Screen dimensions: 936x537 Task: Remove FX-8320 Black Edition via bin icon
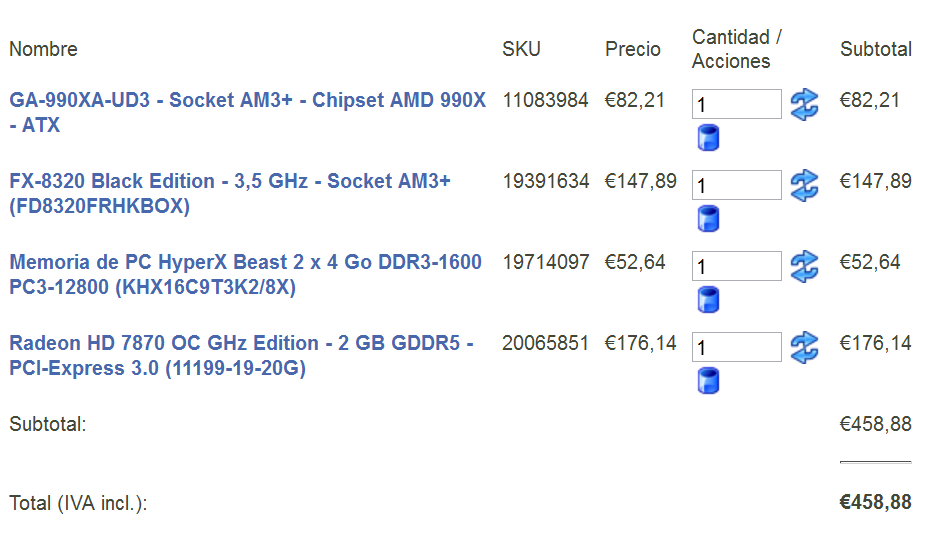click(x=709, y=219)
